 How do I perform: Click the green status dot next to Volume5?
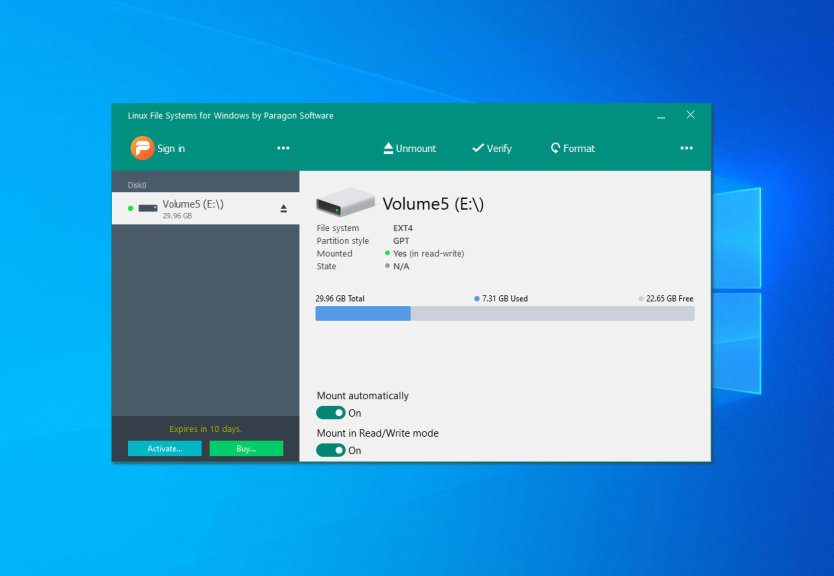pos(131,209)
